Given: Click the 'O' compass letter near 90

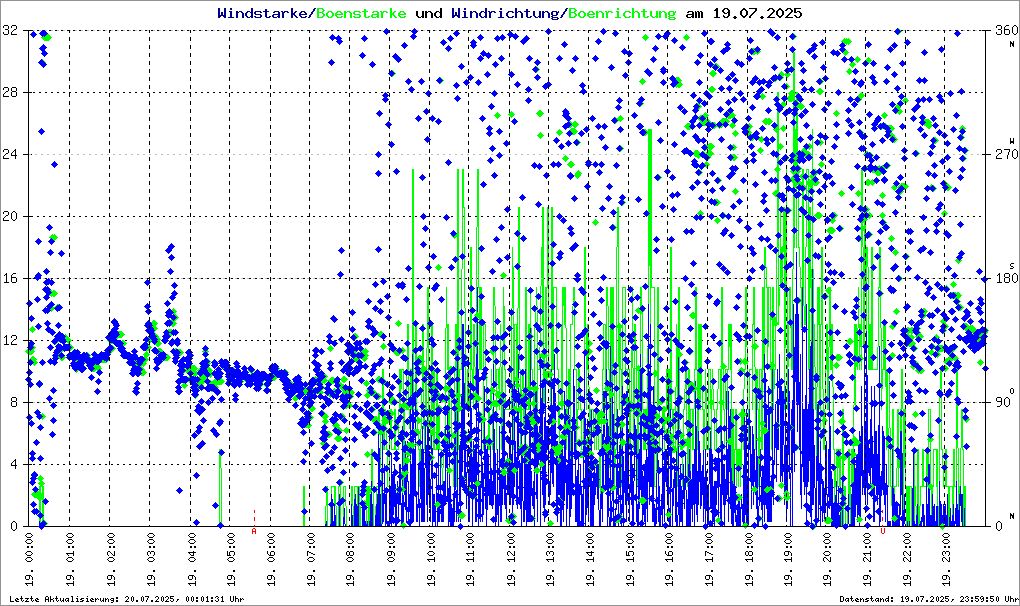Looking at the screenshot, I should point(1012,390).
